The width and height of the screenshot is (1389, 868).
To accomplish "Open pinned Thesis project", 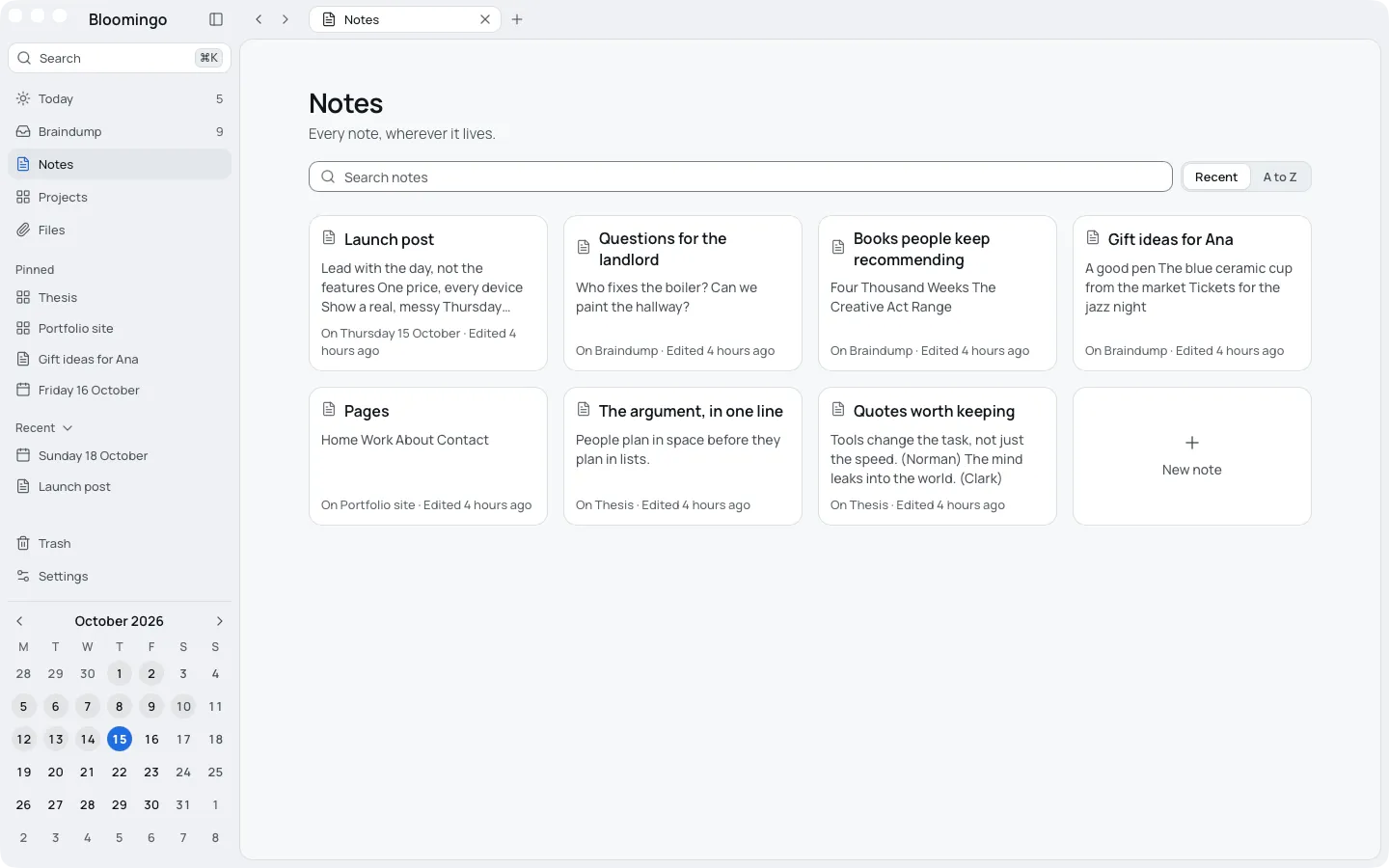I will (x=120, y=297).
